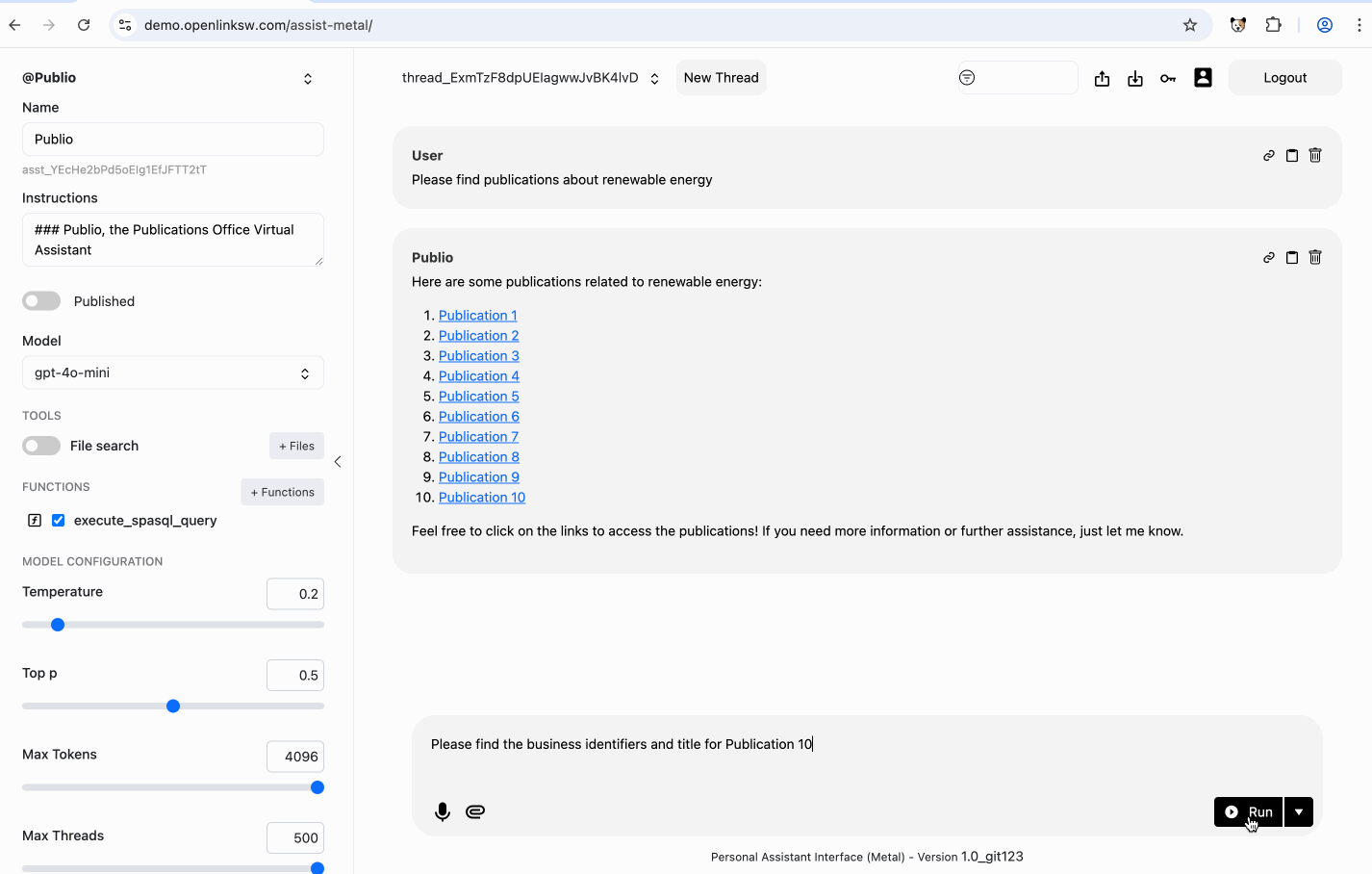Image resolution: width=1372 pixels, height=874 pixels.
Task: Open the Publication 10 link
Action: point(482,498)
